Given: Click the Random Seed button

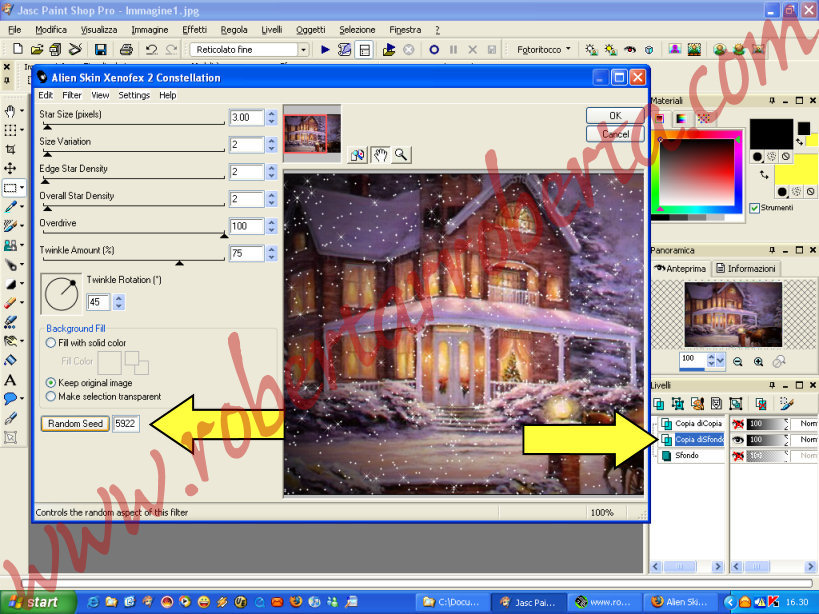Looking at the screenshot, I should 75,423.
